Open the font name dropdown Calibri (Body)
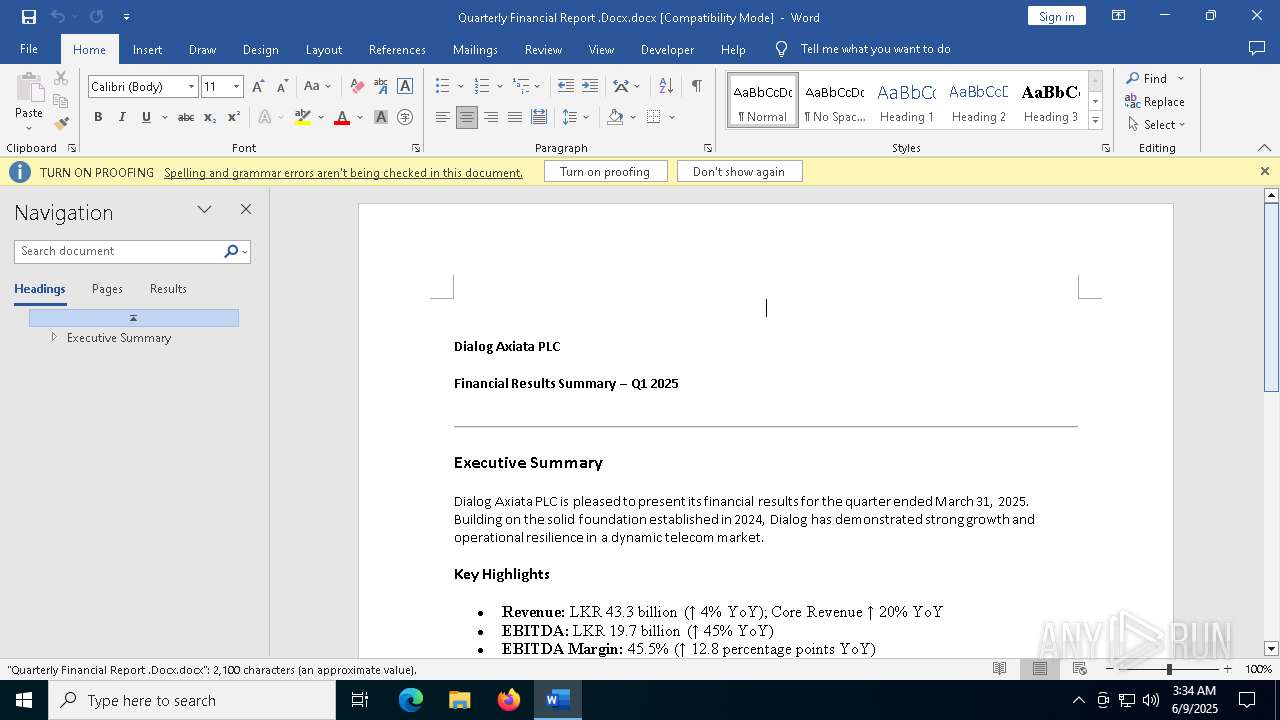This screenshot has height=720, width=1280. (x=191, y=87)
